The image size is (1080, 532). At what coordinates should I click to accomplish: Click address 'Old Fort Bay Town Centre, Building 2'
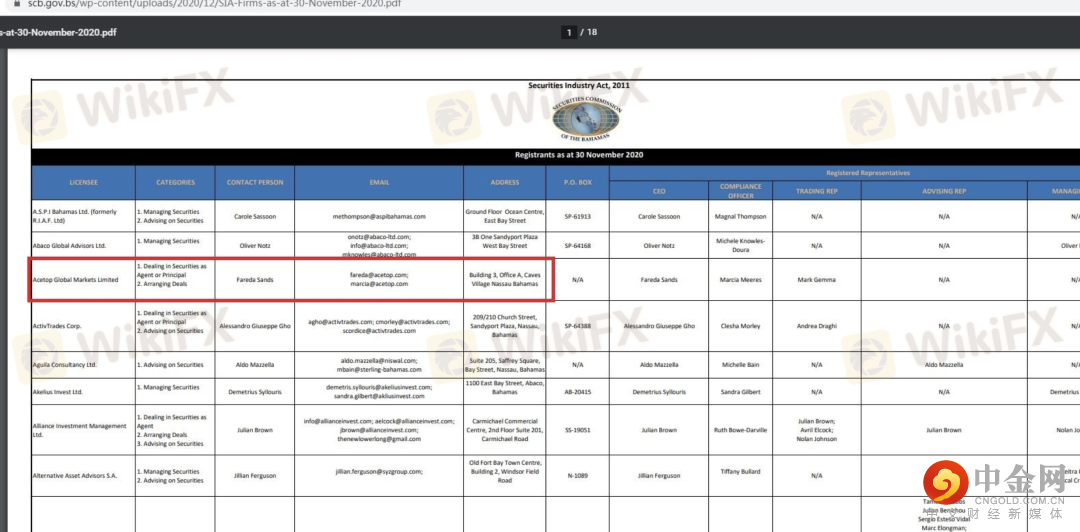point(505,471)
